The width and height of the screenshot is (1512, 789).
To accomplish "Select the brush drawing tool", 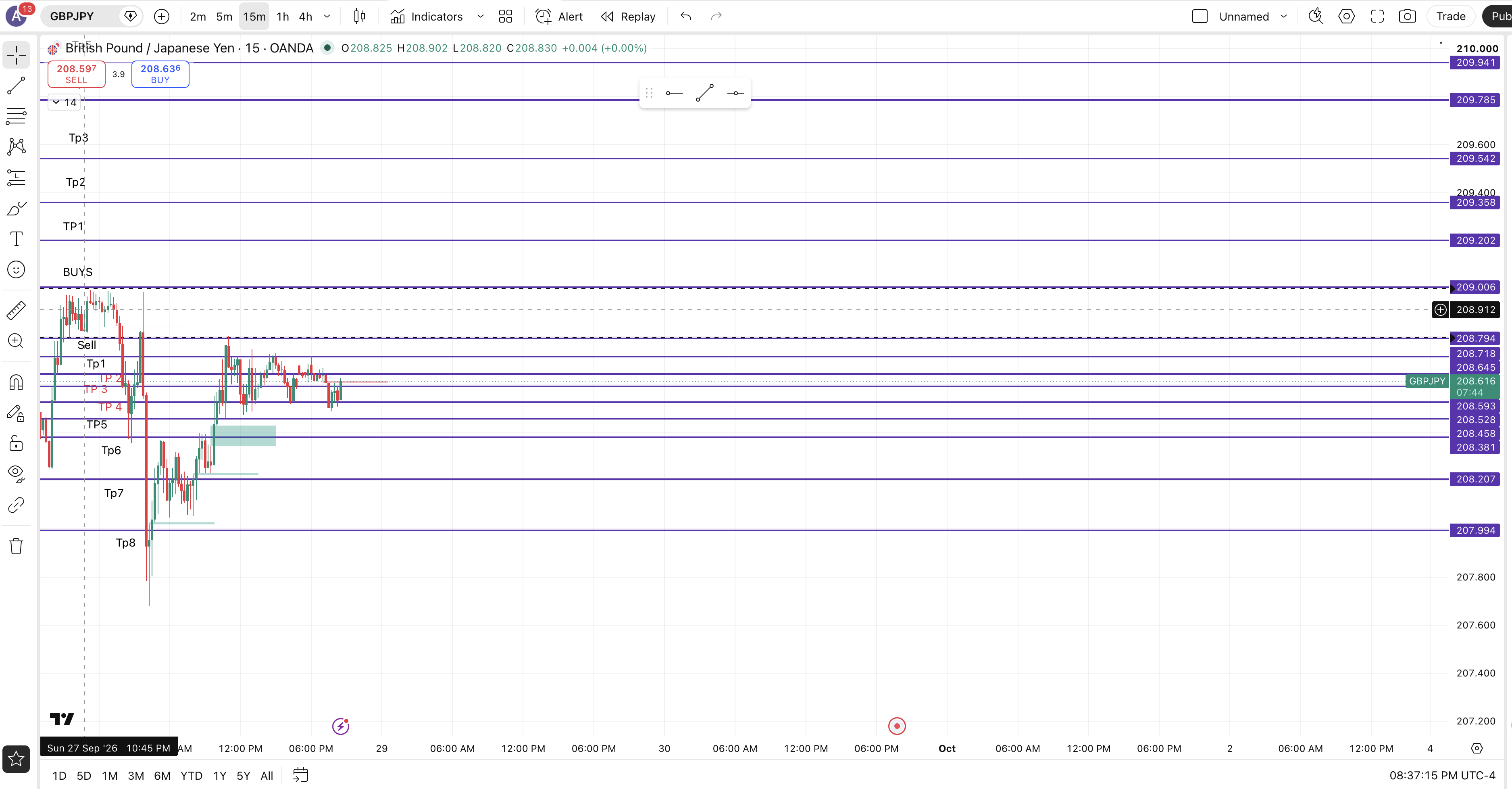I will click(x=16, y=209).
